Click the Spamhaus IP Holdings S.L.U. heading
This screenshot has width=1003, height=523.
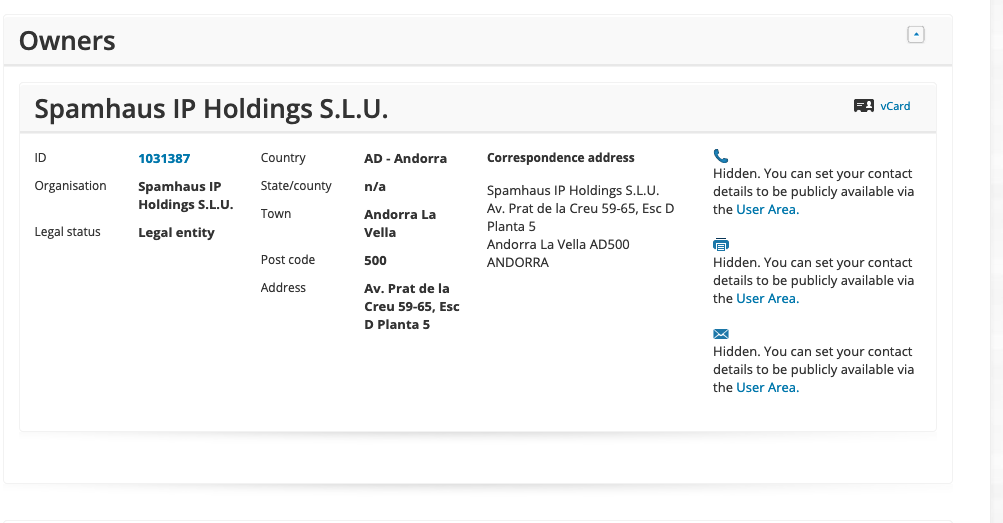pos(211,109)
